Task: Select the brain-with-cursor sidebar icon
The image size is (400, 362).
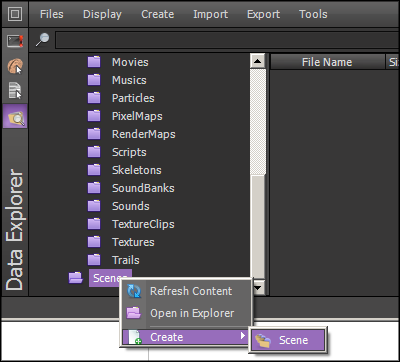Action: [x=15, y=66]
